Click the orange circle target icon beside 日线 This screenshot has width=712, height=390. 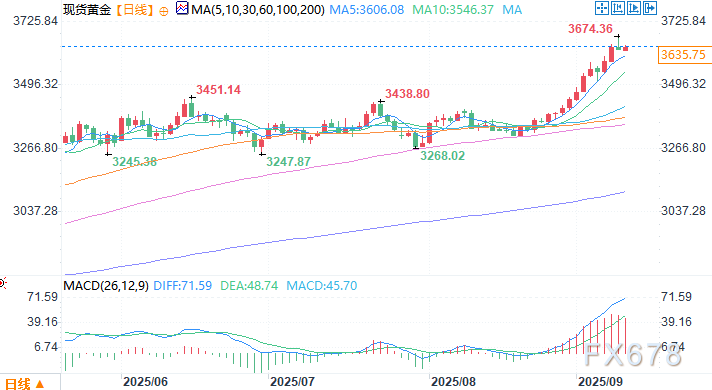(x=164, y=11)
